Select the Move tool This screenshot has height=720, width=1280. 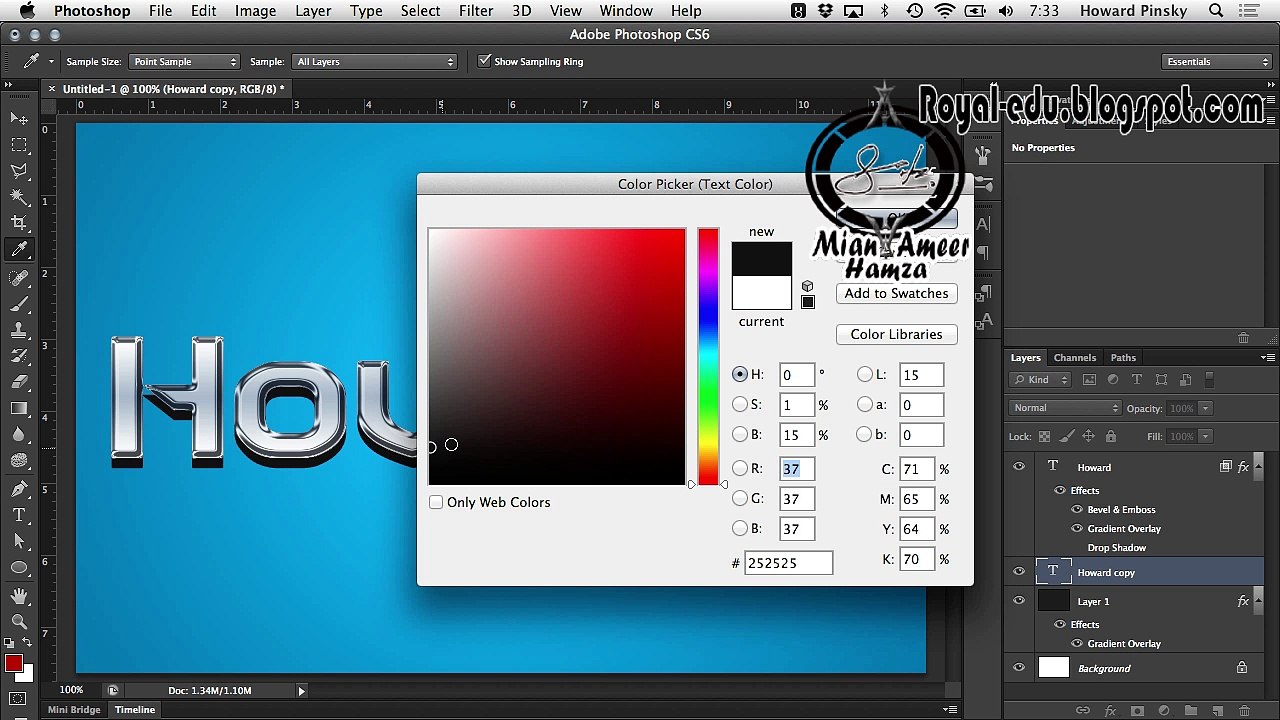pyautogui.click(x=19, y=119)
